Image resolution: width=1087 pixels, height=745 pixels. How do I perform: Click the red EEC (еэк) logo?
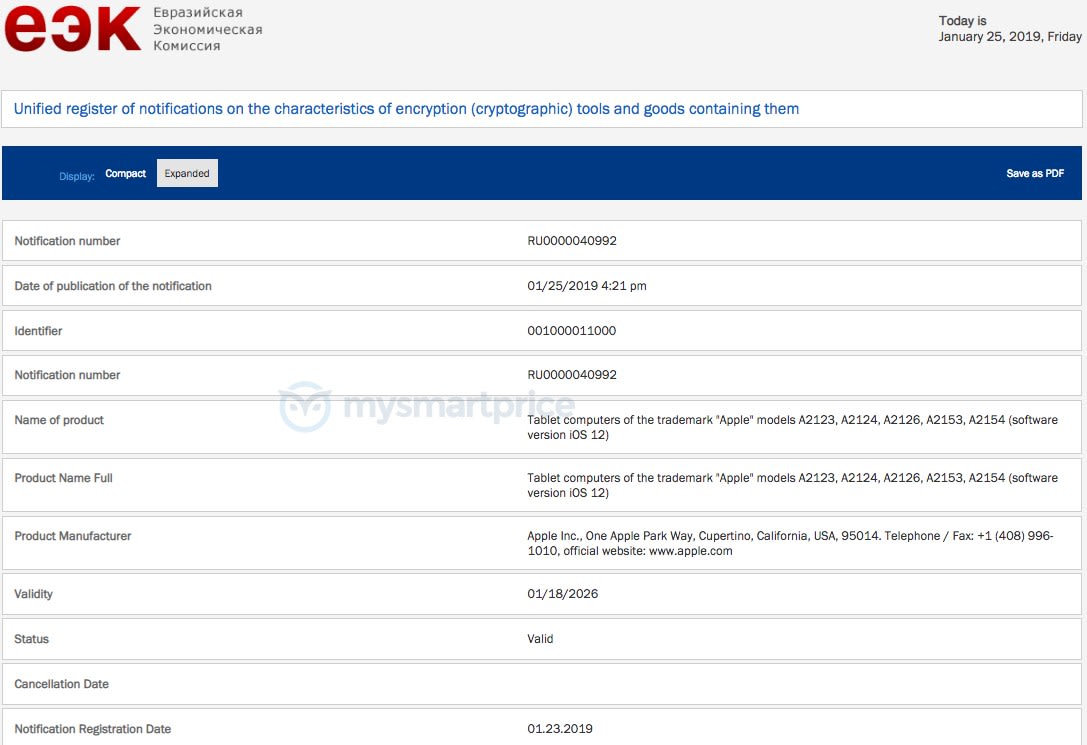66,29
